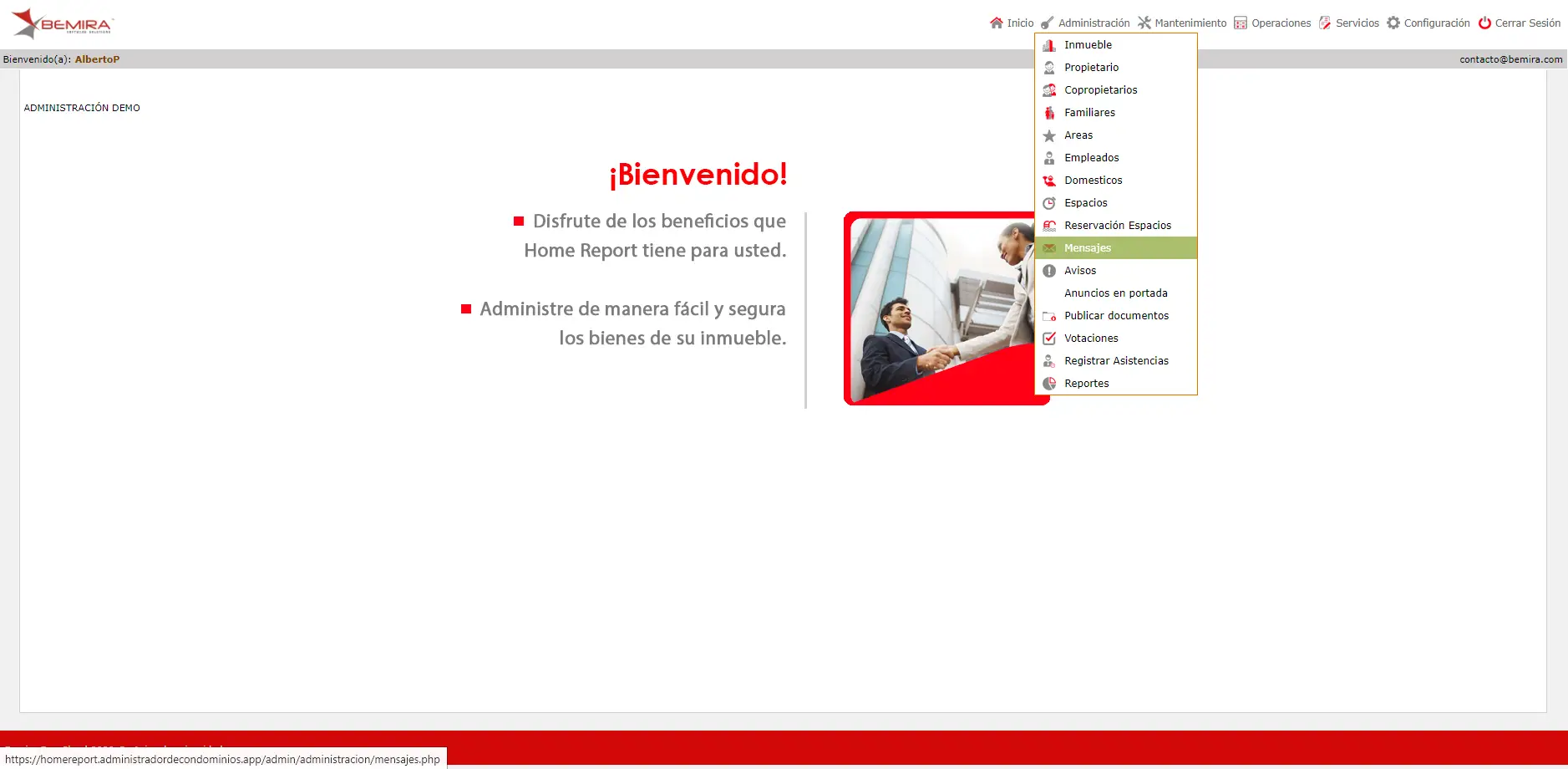Open Espacios menu entry
This screenshot has height=769, width=1568.
(1116, 203)
